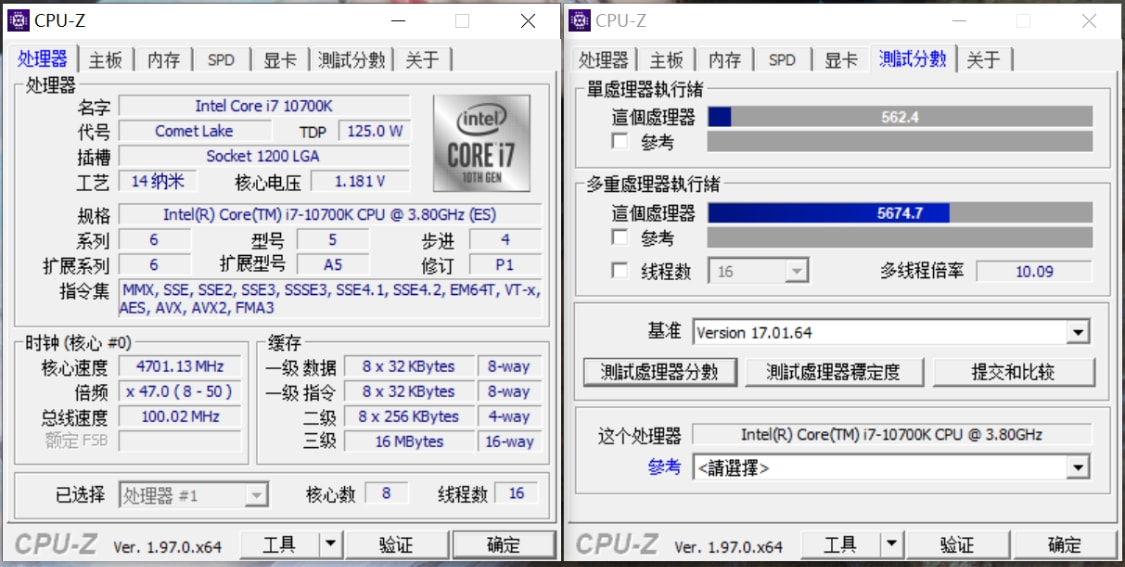Click 工具 button in right window
The width and height of the screenshot is (1125, 567).
840,545
